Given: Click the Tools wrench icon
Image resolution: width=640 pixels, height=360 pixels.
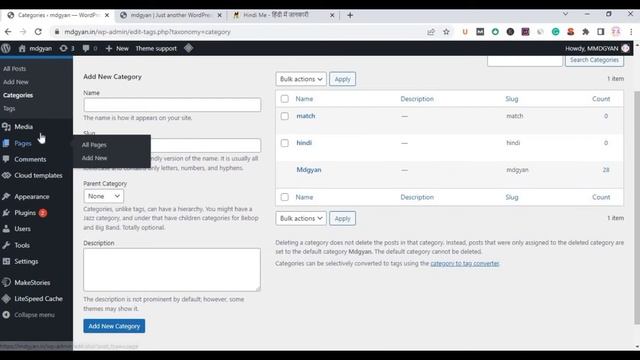Looking at the screenshot, I should pyautogui.click(x=6, y=245).
